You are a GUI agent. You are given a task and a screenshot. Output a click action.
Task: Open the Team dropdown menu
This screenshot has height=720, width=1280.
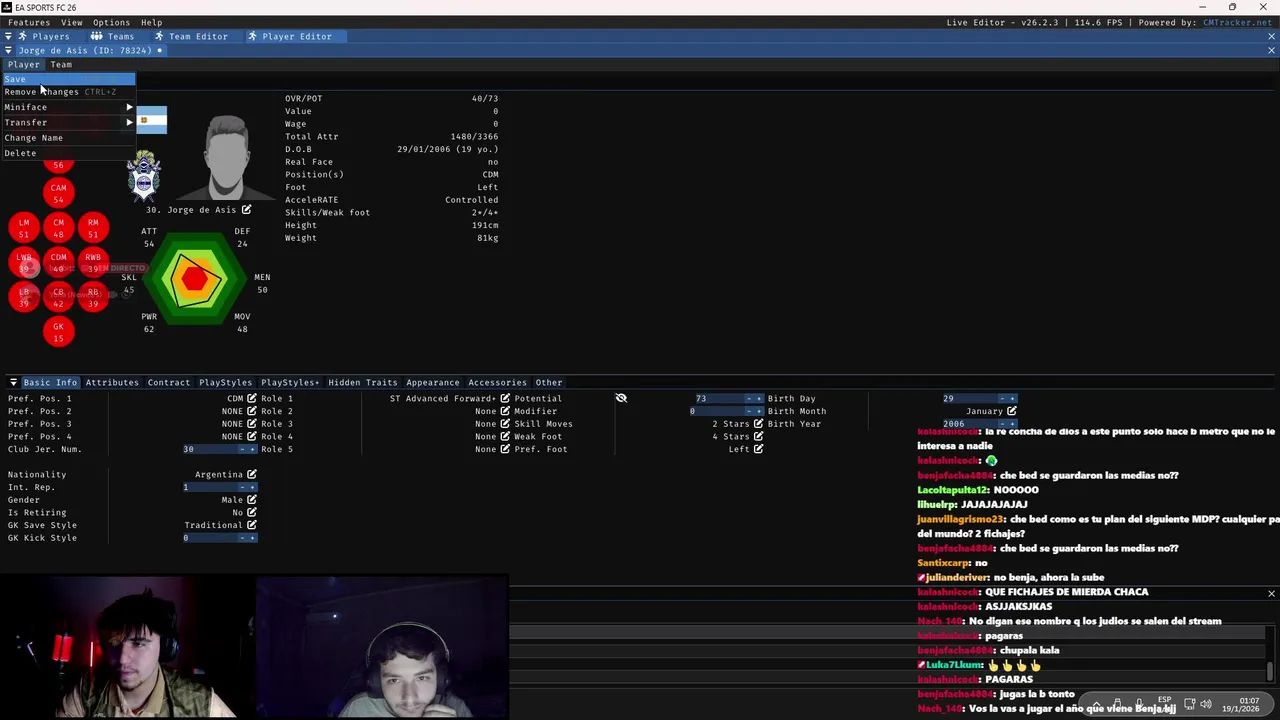coord(61,65)
